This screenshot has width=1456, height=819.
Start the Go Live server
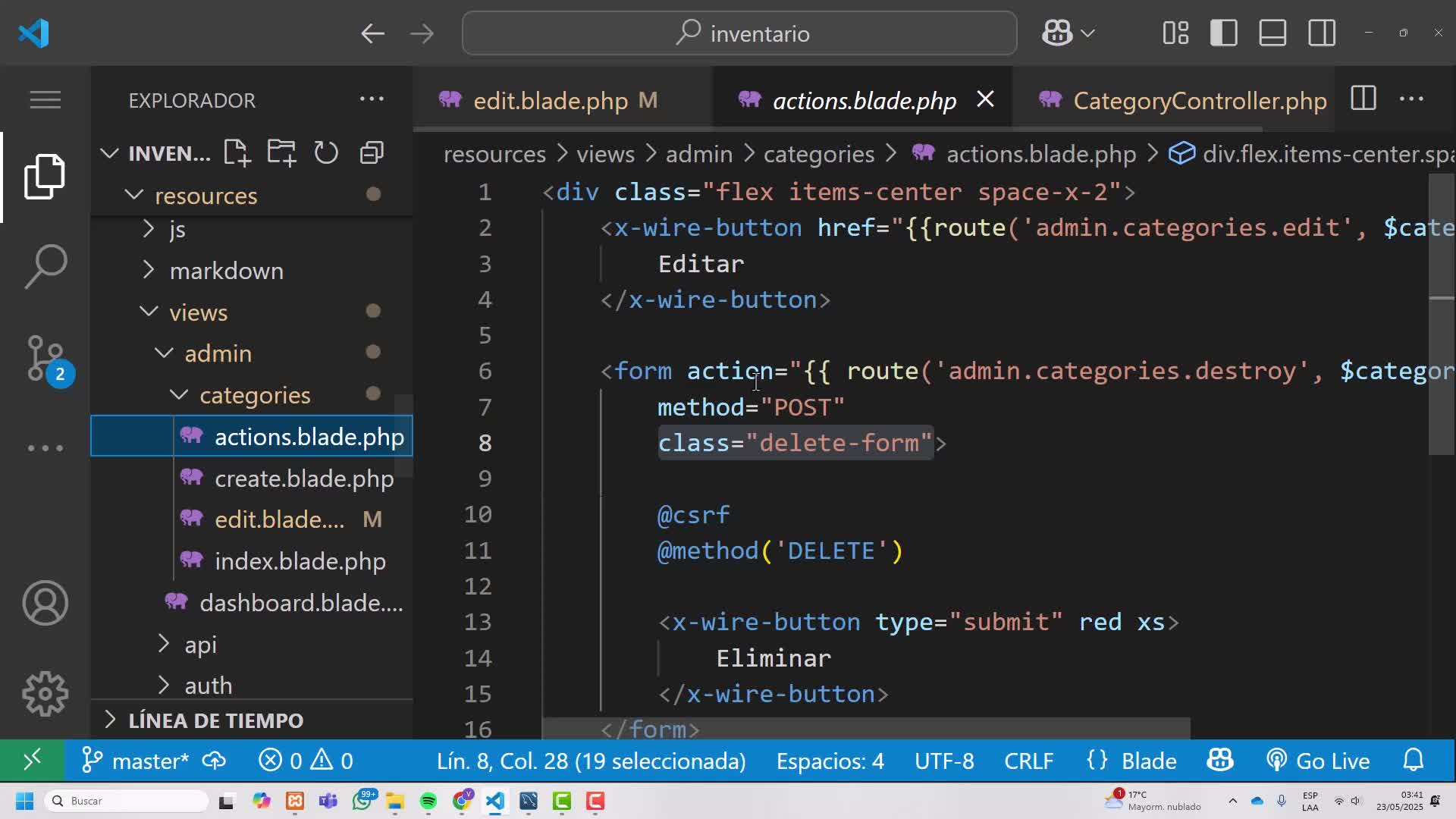1318,761
